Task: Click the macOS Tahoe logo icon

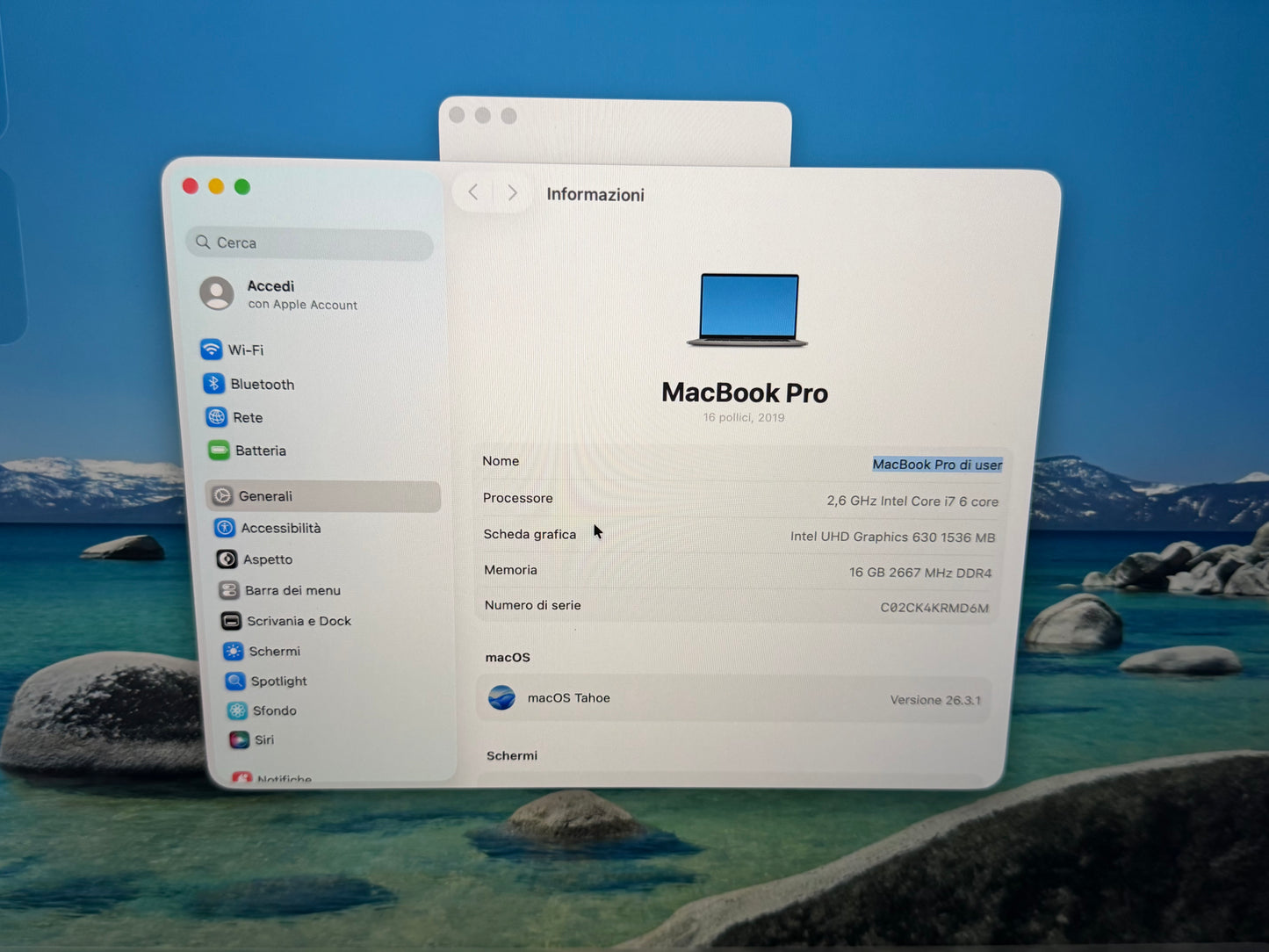Action: [501, 697]
